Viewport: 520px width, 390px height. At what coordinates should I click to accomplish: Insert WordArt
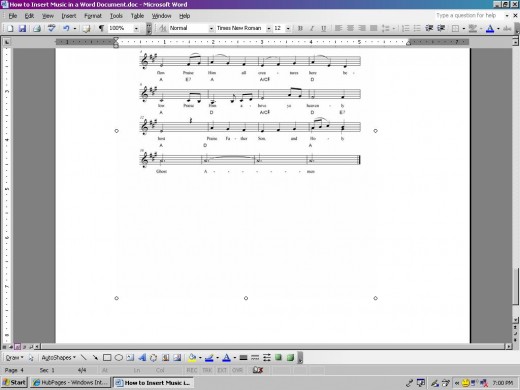point(142,358)
